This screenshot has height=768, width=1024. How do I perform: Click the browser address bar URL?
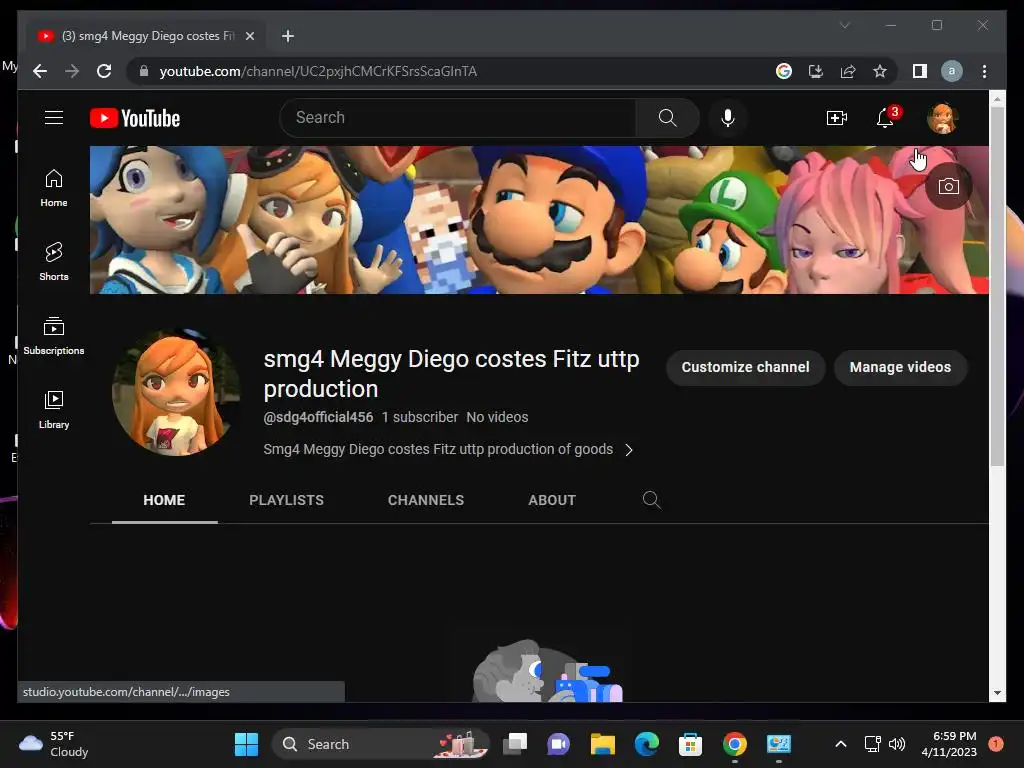[x=318, y=71]
